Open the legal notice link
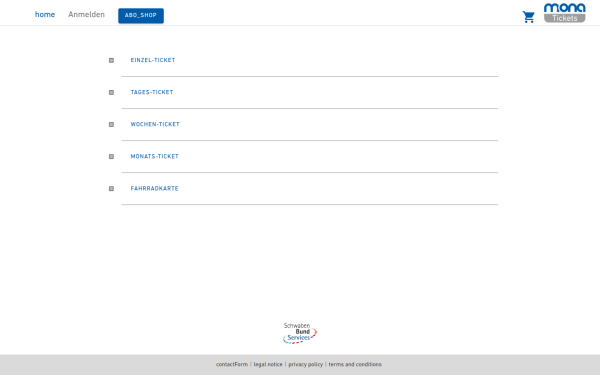 [268, 364]
